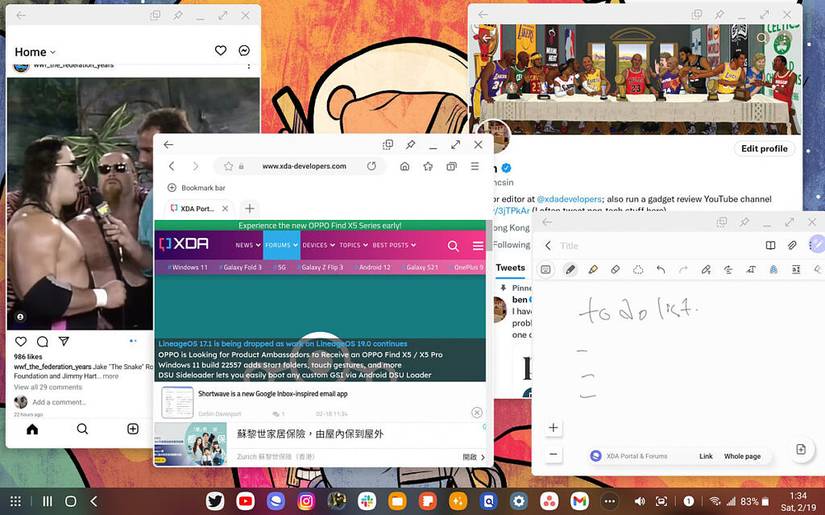
Task: Click Edit profile on Twitter
Action: pos(764,149)
